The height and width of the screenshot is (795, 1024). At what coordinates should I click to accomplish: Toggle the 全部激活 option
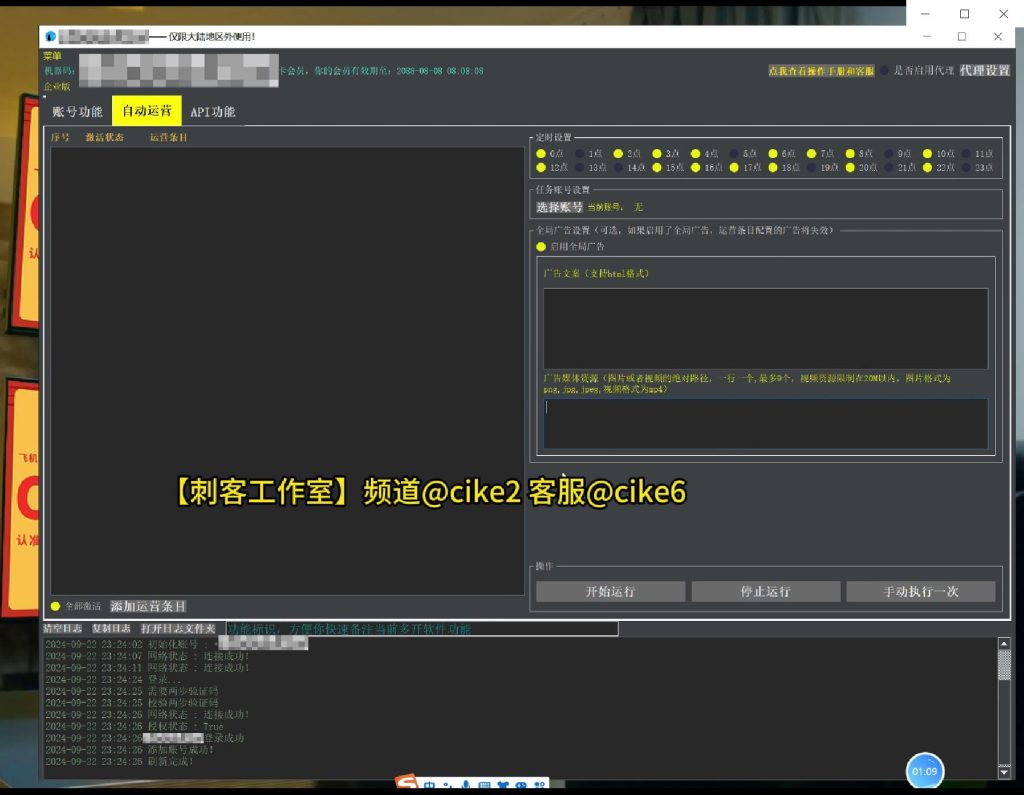pyautogui.click(x=56, y=605)
